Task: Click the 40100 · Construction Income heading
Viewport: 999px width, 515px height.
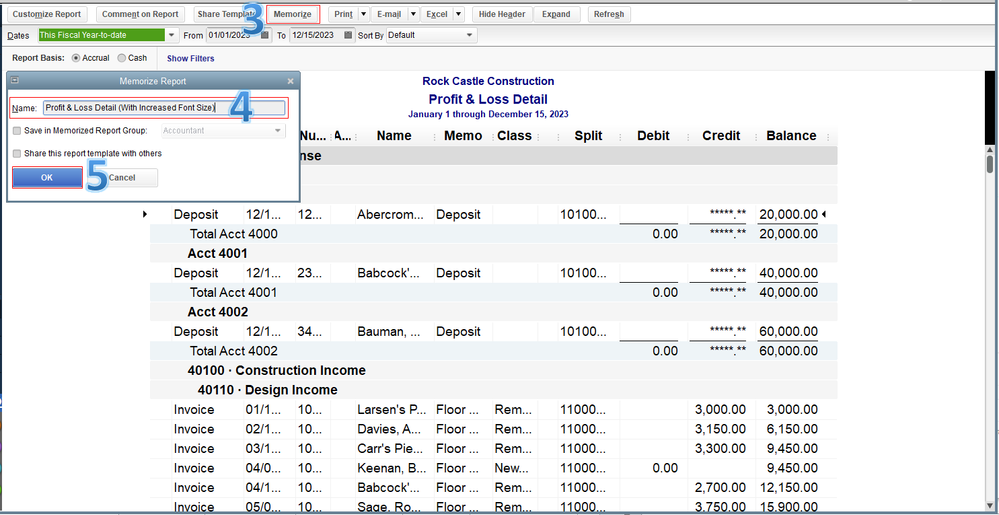Action: click(x=277, y=371)
